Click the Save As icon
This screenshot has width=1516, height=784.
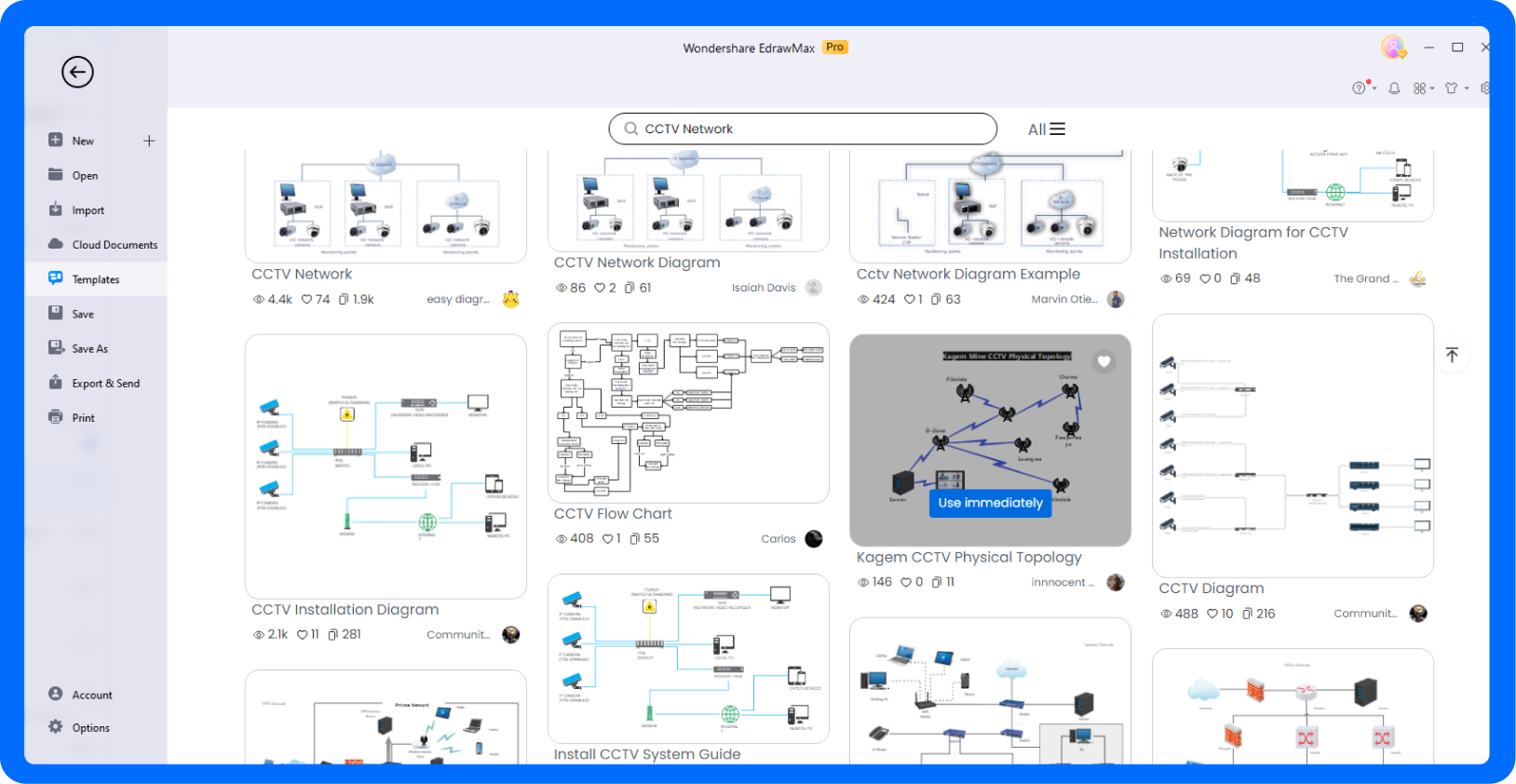[x=56, y=348]
